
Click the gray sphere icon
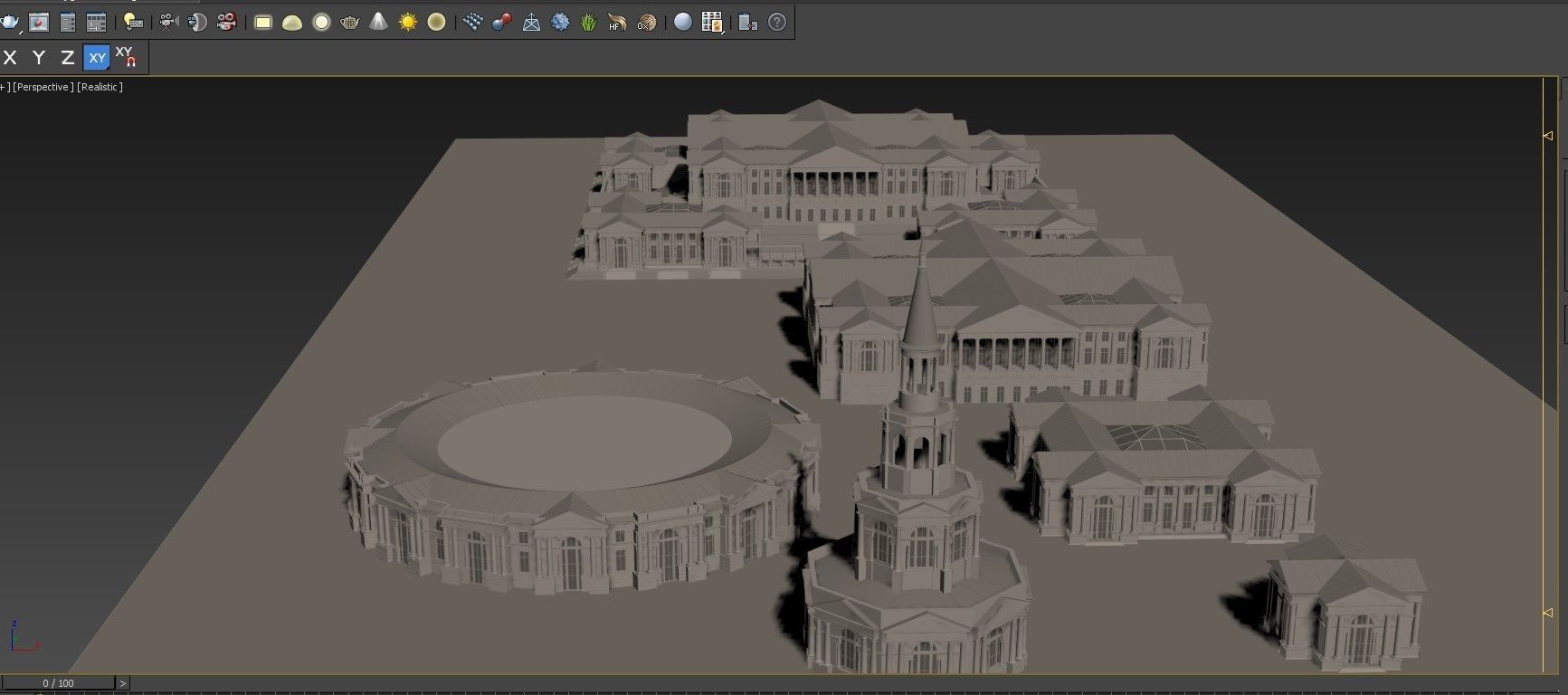[x=683, y=22]
